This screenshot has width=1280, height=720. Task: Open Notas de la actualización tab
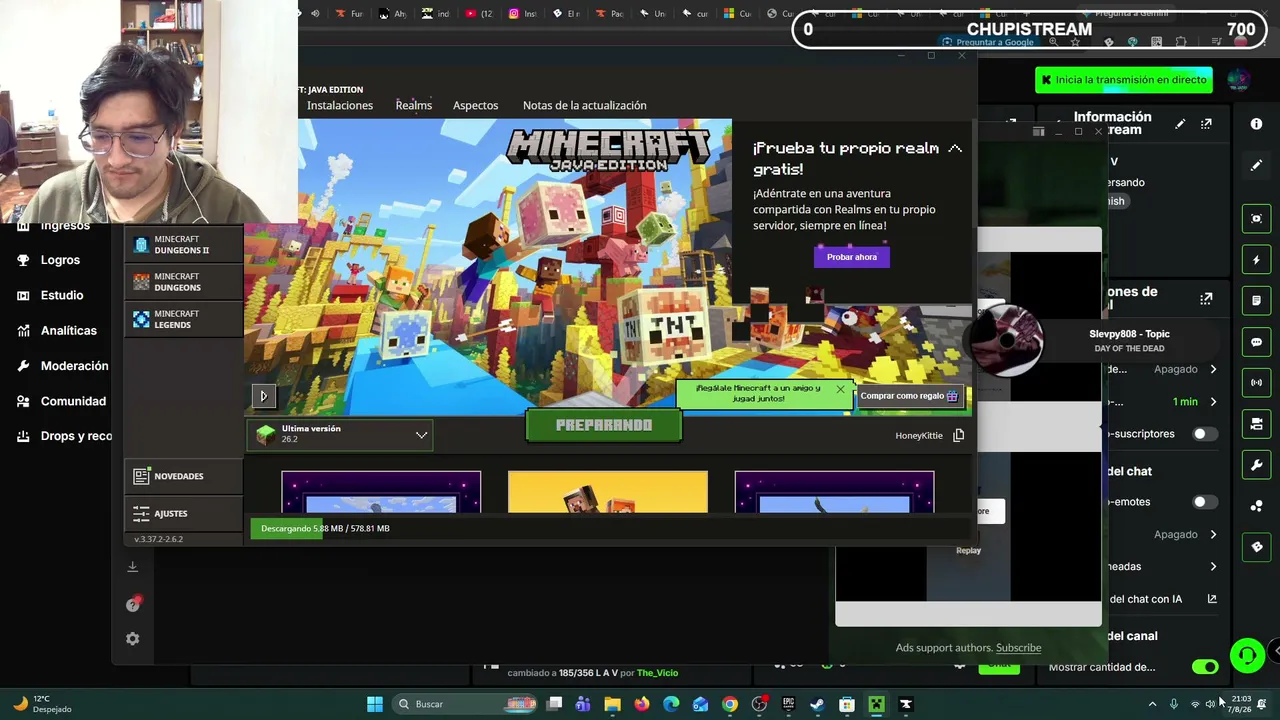584,105
